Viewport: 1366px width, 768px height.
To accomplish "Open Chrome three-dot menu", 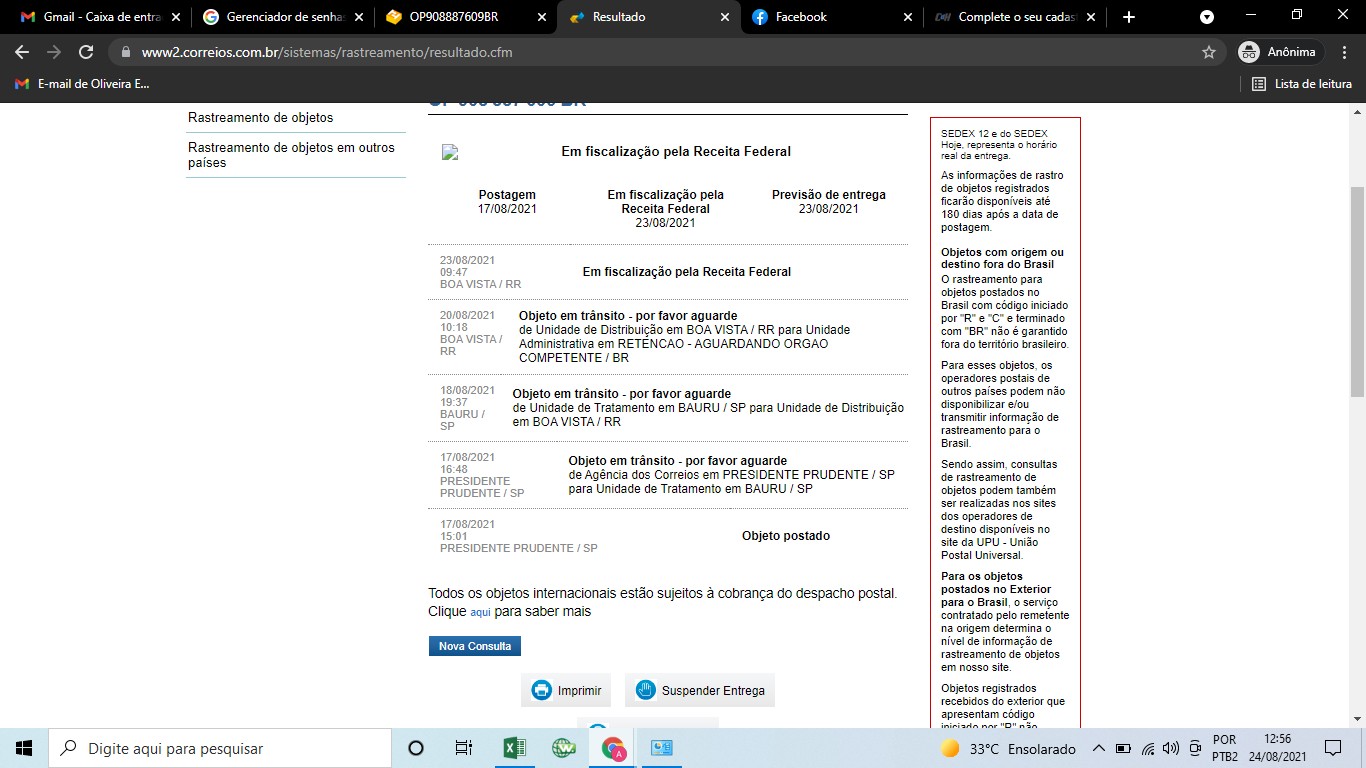I will [x=1345, y=52].
